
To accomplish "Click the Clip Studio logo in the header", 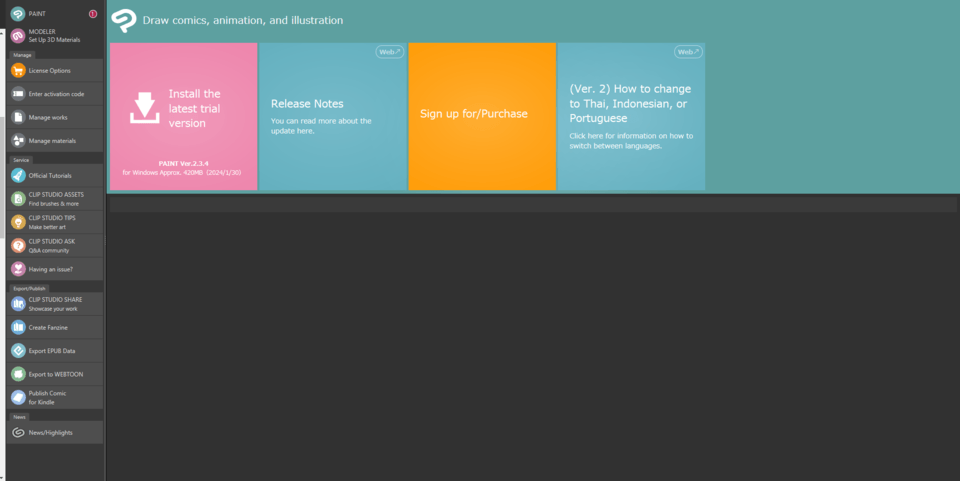I will pos(124,21).
